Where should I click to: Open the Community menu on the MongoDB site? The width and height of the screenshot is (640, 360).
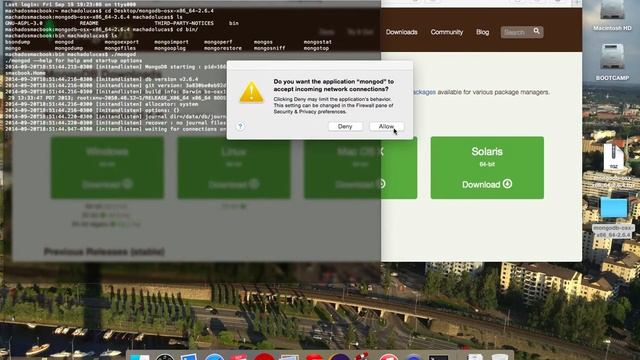coord(447,32)
